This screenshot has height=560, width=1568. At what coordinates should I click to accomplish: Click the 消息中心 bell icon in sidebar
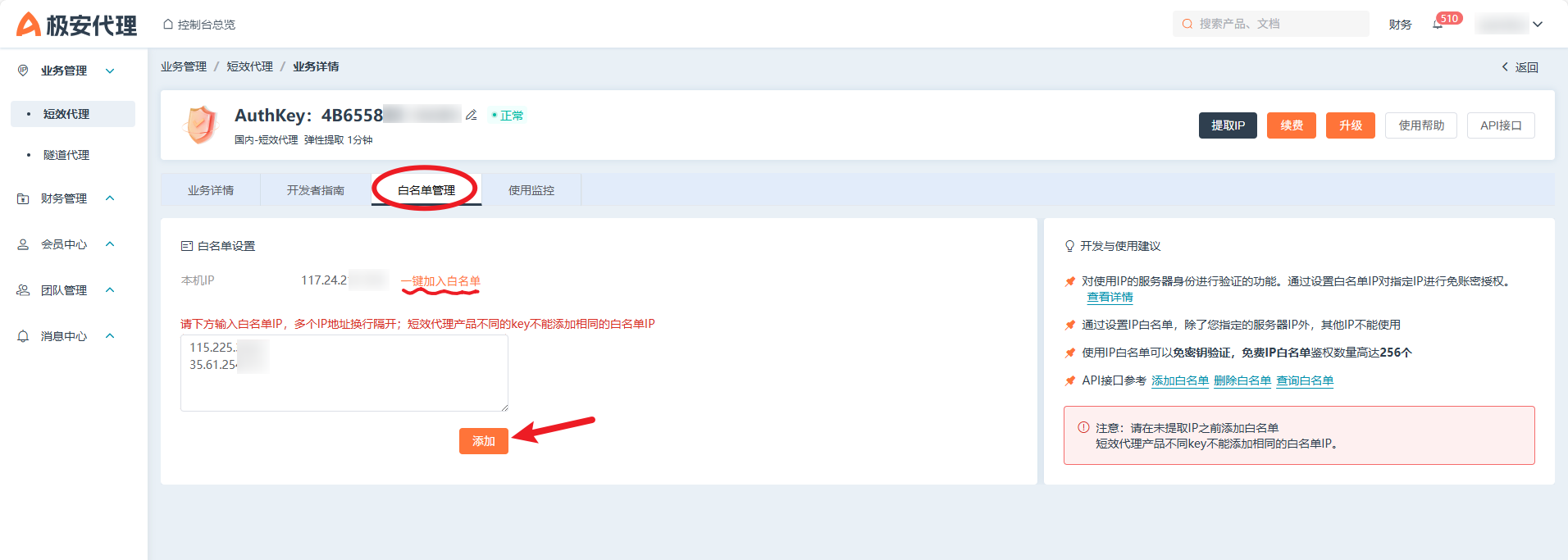coord(23,336)
